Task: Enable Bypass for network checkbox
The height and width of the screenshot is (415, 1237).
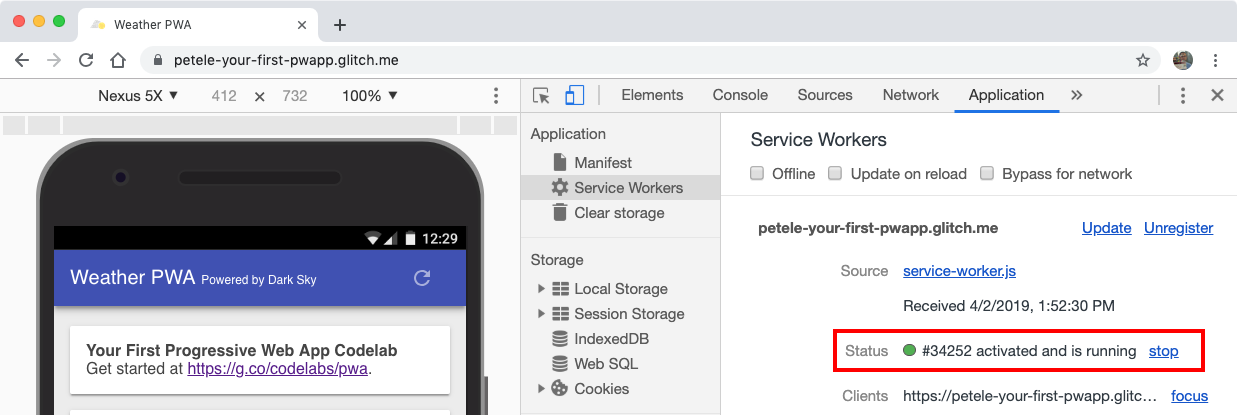Action: pyautogui.click(x=987, y=174)
